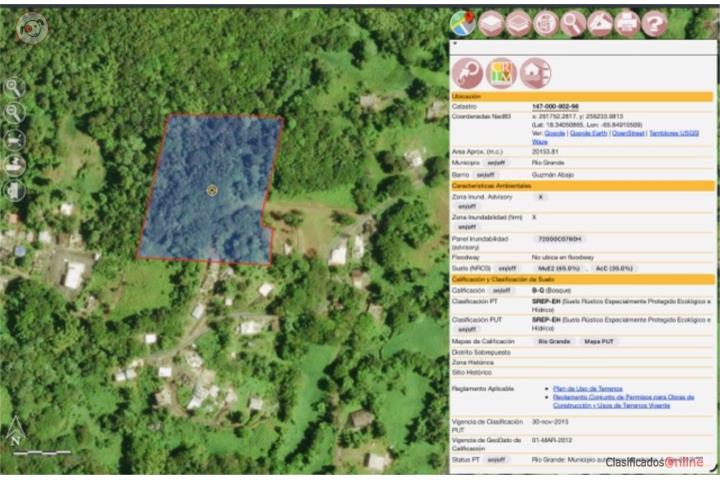This screenshot has height=480, width=720.
Task: Toggle the on/off switch beside Barrio
Action: coord(485,175)
